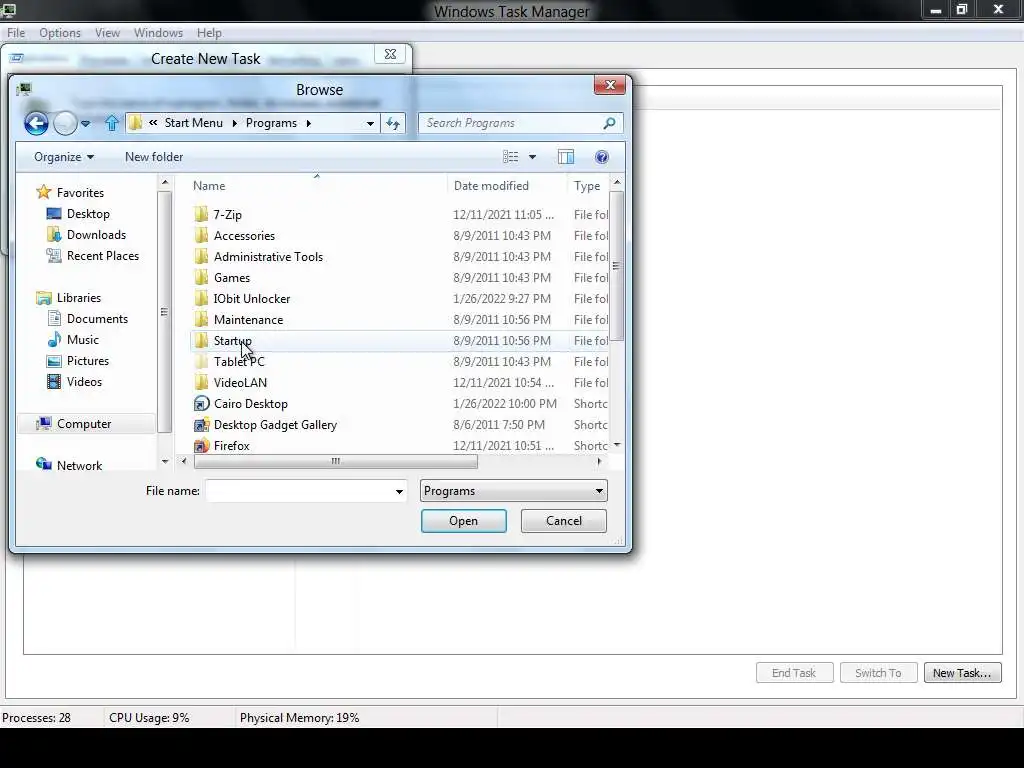The image size is (1024, 768).
Task: Open the Videos library
Action: pyautogui.click(x=74, y=381)
